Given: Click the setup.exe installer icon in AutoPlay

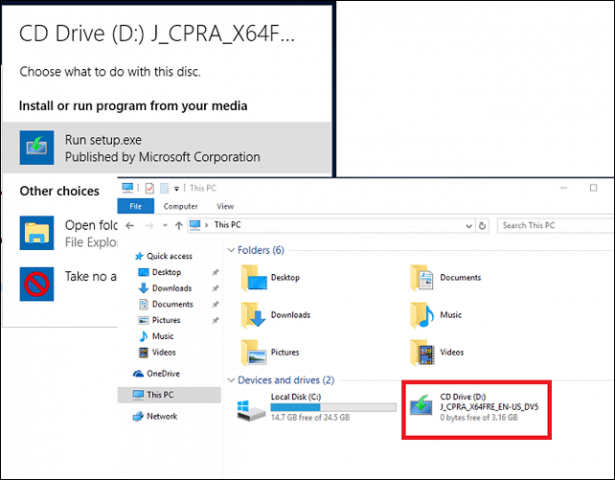Looking at the screenshot, I should (x=37, y=148).
